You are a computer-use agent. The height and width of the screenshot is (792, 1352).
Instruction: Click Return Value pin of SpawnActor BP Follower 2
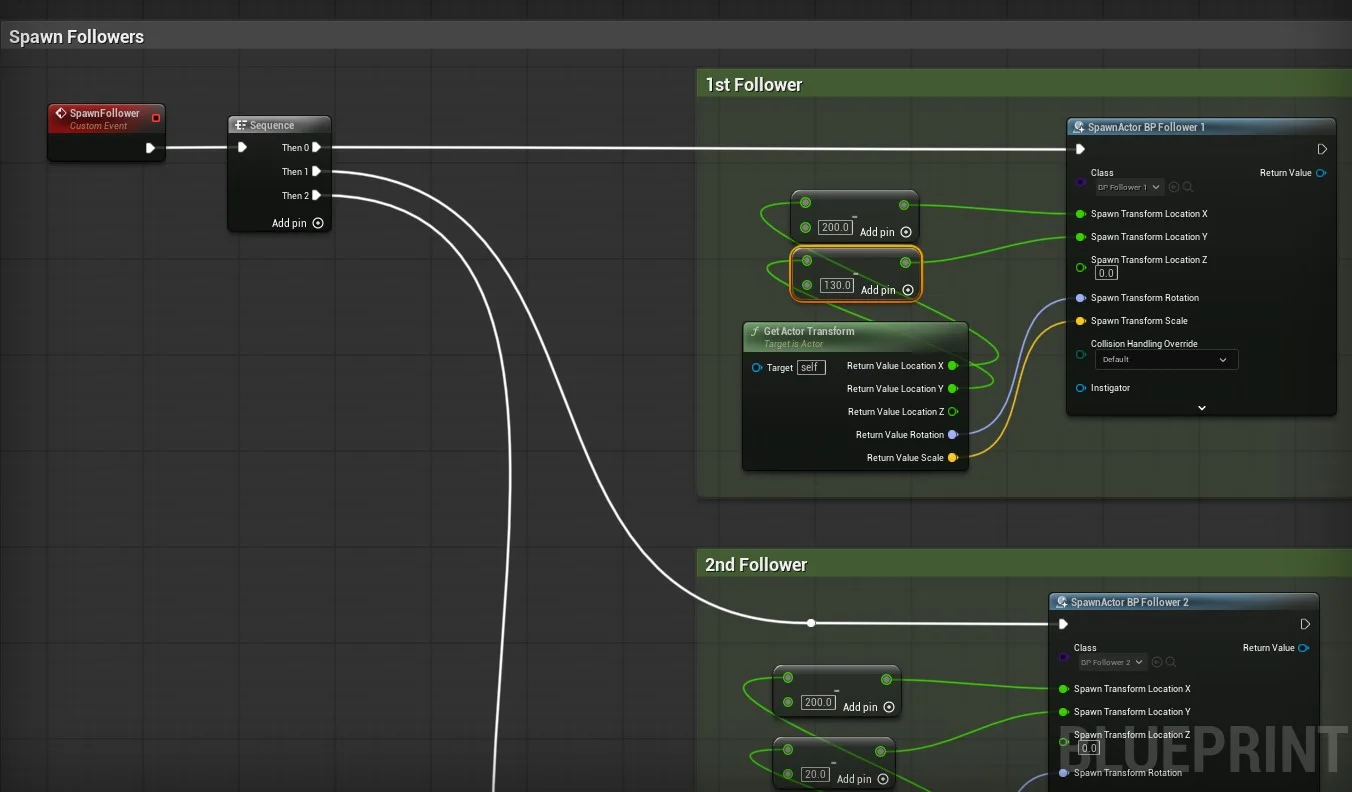(x=1304, y=648)
